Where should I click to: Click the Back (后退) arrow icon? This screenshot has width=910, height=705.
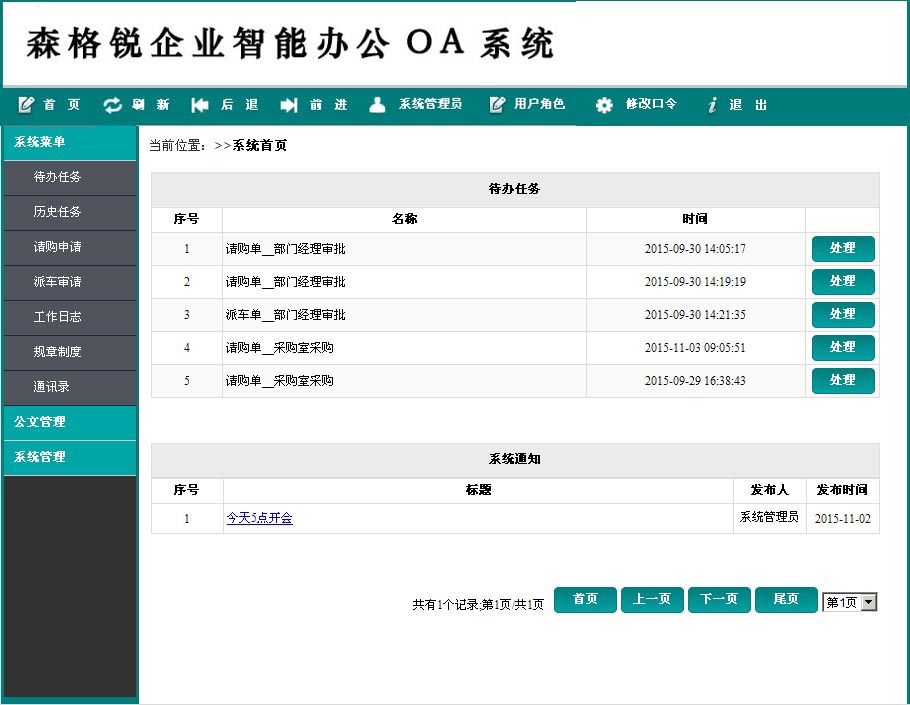tap(200, 105)
